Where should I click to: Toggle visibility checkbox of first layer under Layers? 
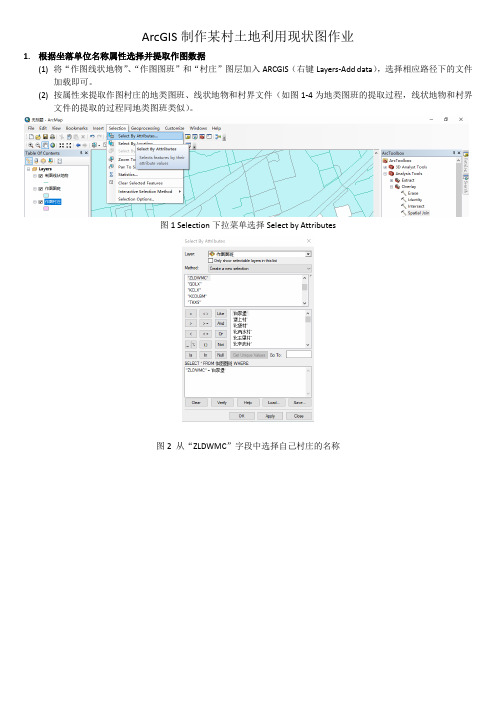pos(40,176)
